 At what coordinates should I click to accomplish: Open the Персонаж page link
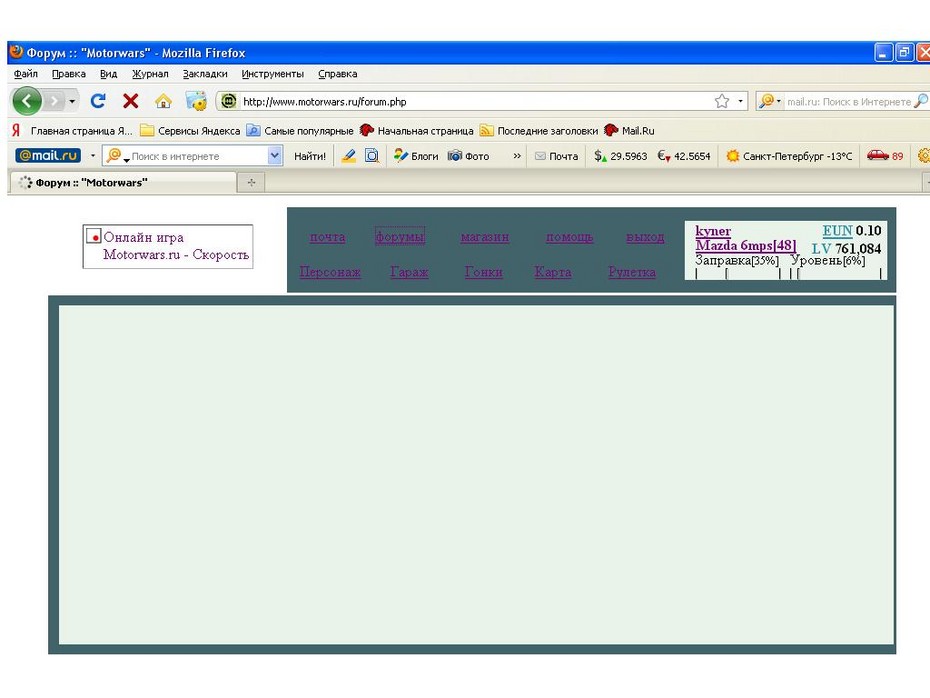330,272
